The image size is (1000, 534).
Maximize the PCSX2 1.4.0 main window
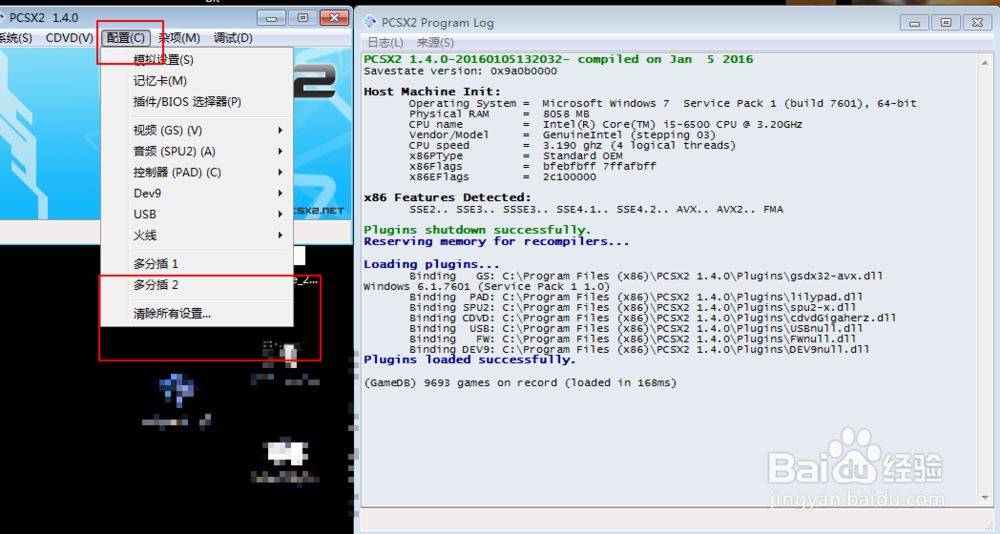coord(303,18)
